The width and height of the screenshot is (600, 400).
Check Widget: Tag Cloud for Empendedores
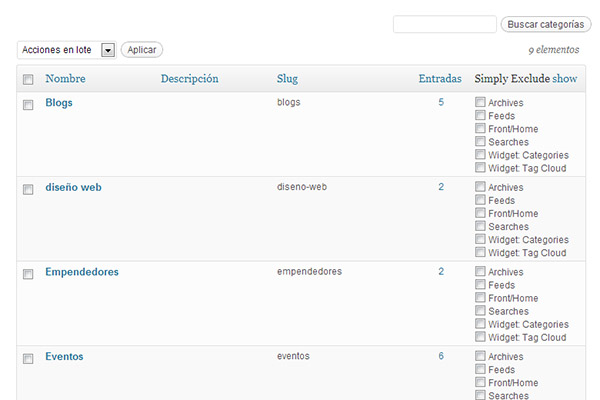click(480, 336)
